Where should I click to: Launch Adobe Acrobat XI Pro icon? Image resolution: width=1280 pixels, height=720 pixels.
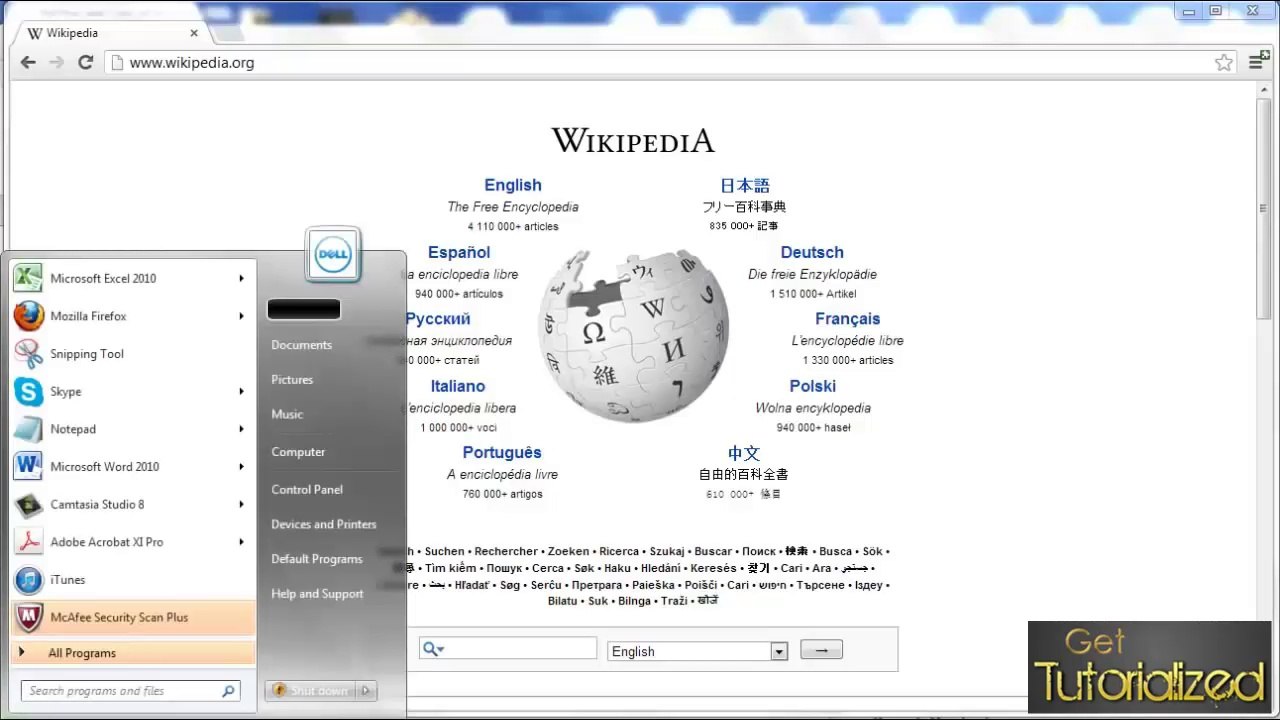click(x=28, y=542)
